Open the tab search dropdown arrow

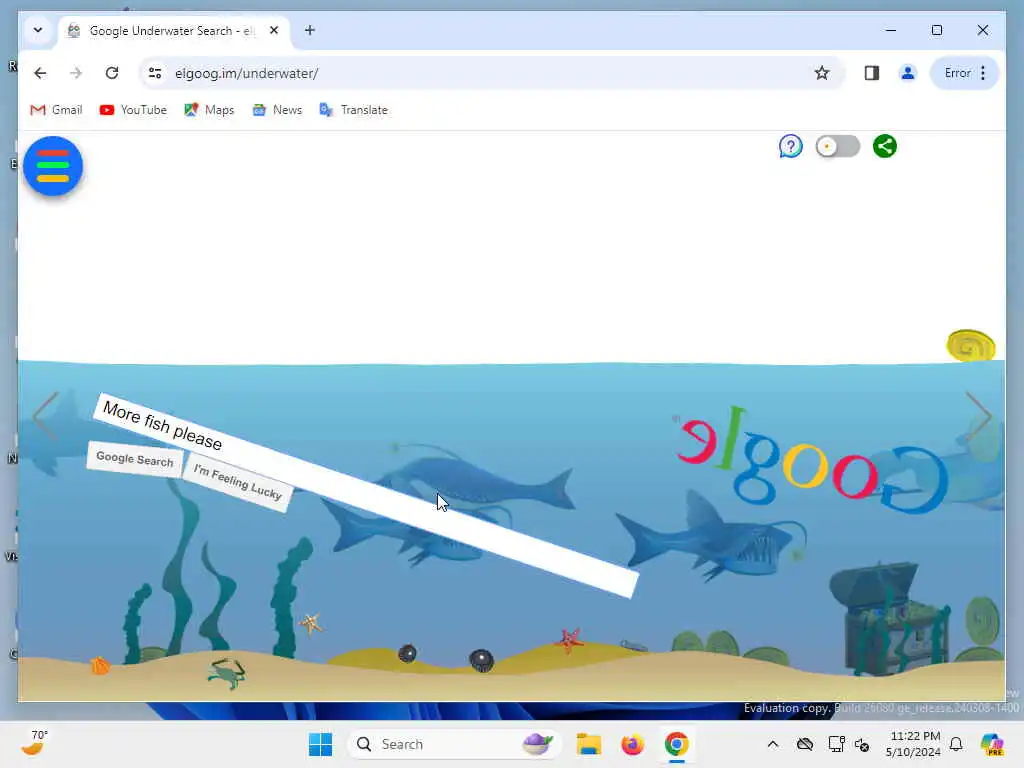tap(38, 30)
